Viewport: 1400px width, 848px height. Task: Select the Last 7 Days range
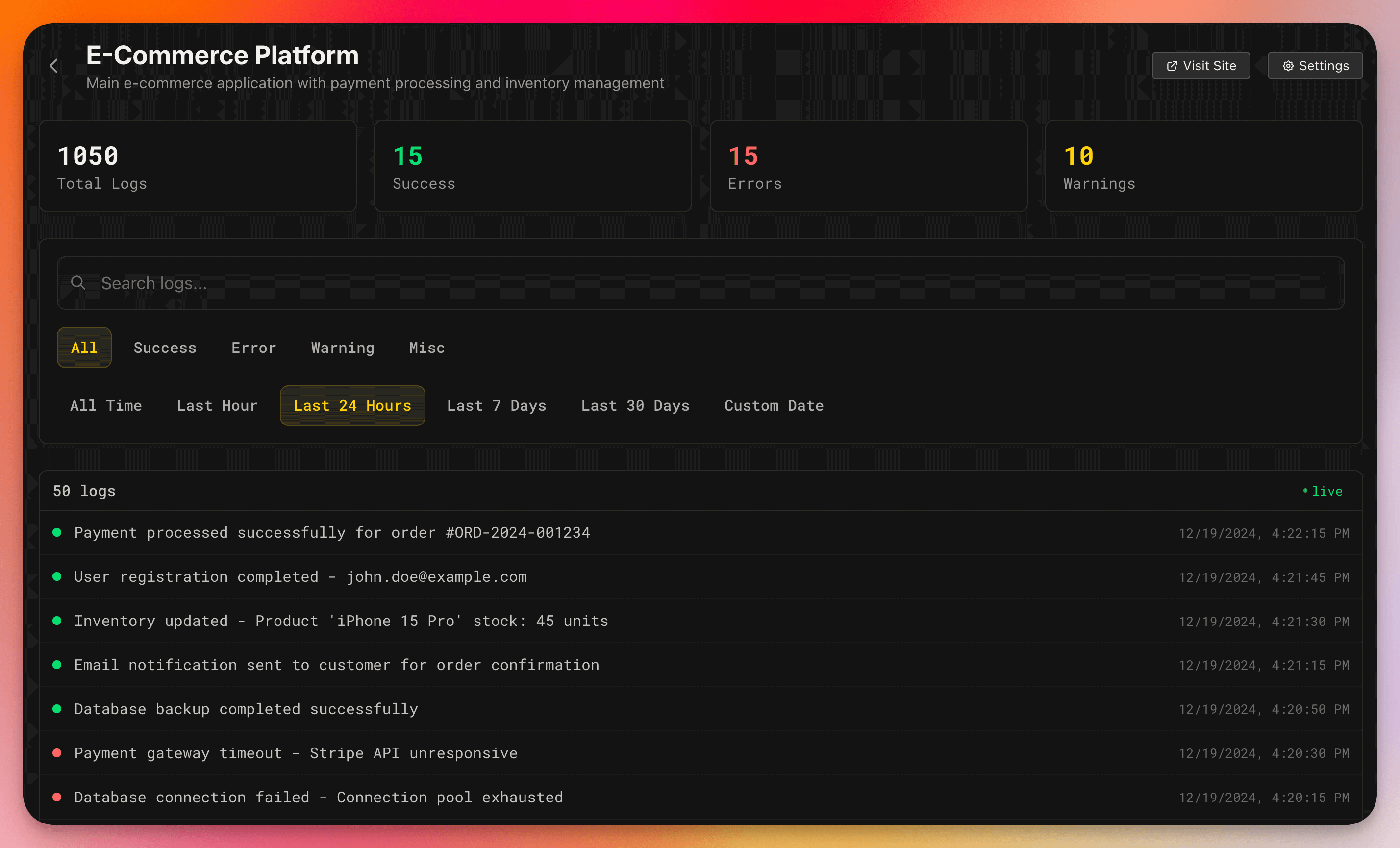tap(497, 405)
